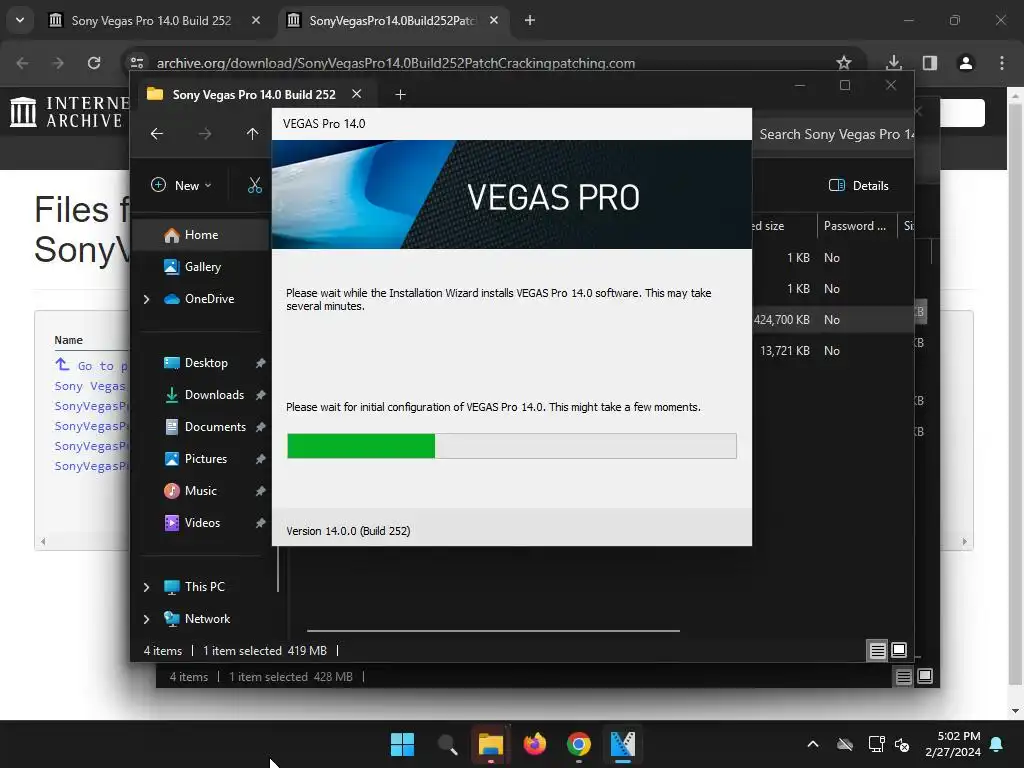Unpin Pictures using its pin icon
1024x768 pixels.
260,459
